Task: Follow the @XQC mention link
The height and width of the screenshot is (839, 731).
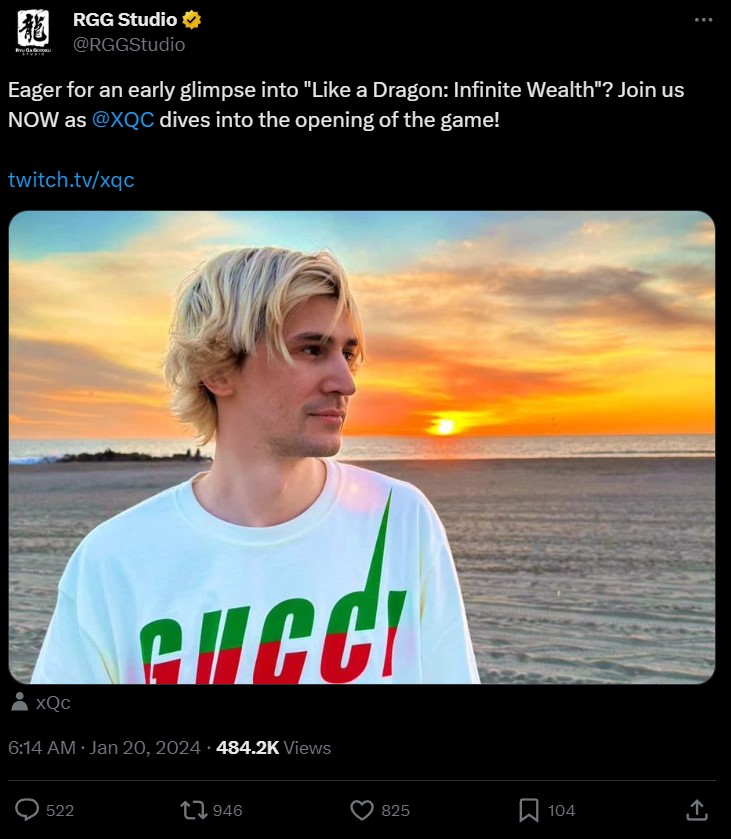Action: (123, 120)
